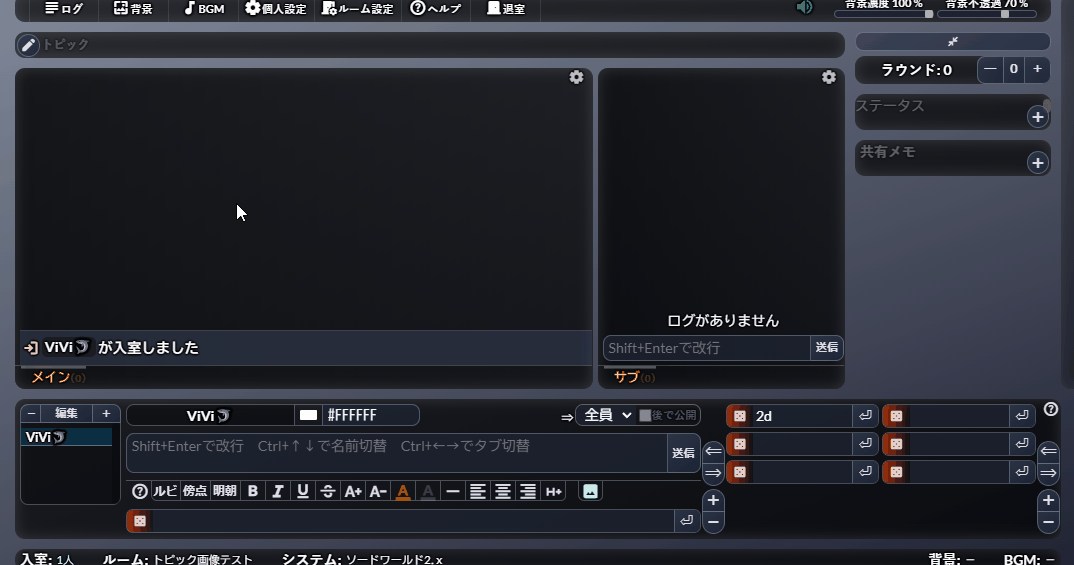Add a new 共有メモ memo
The height and width of the screenshot is (565, 1074).
[x=1038, y=163]
